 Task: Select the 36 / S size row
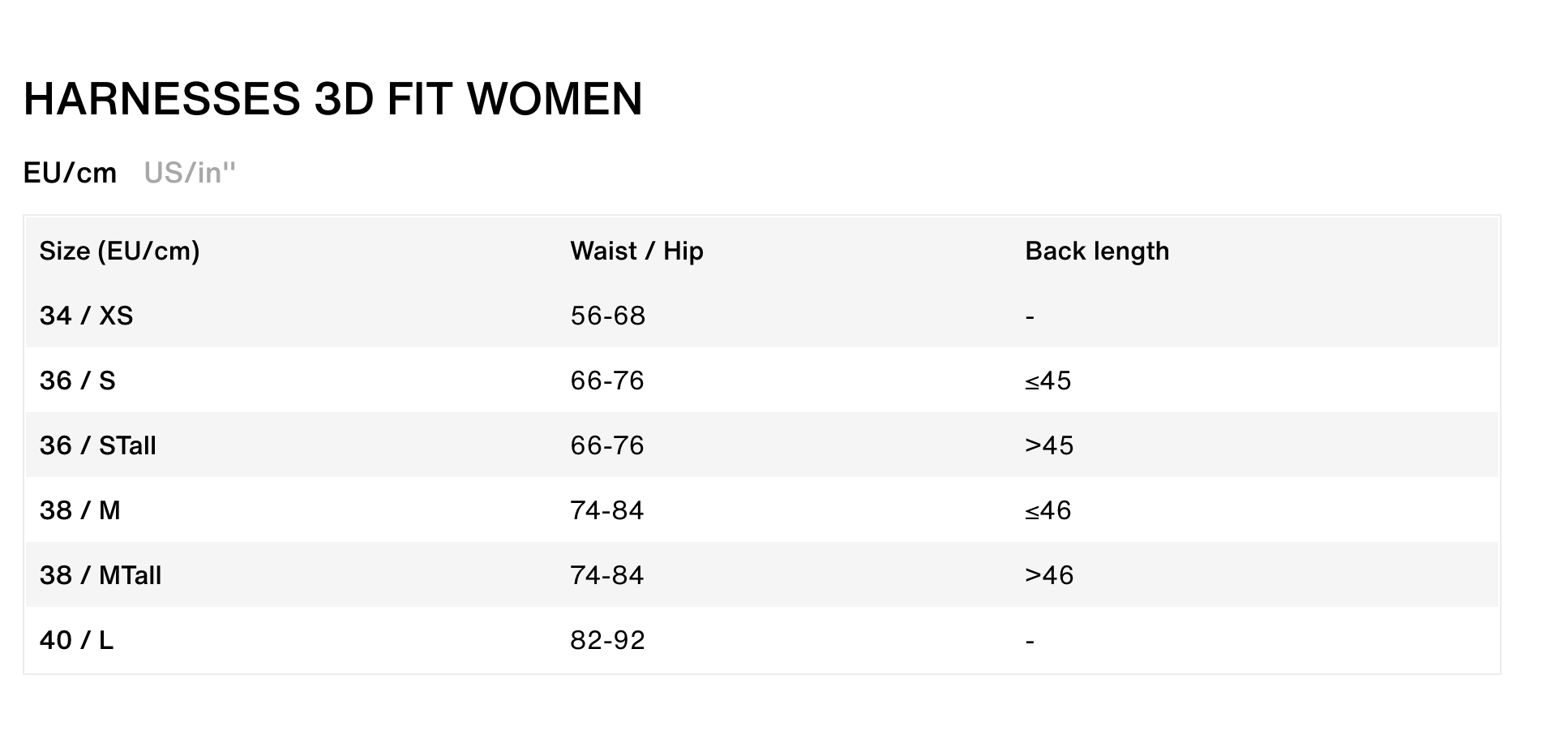click(762, 380)
